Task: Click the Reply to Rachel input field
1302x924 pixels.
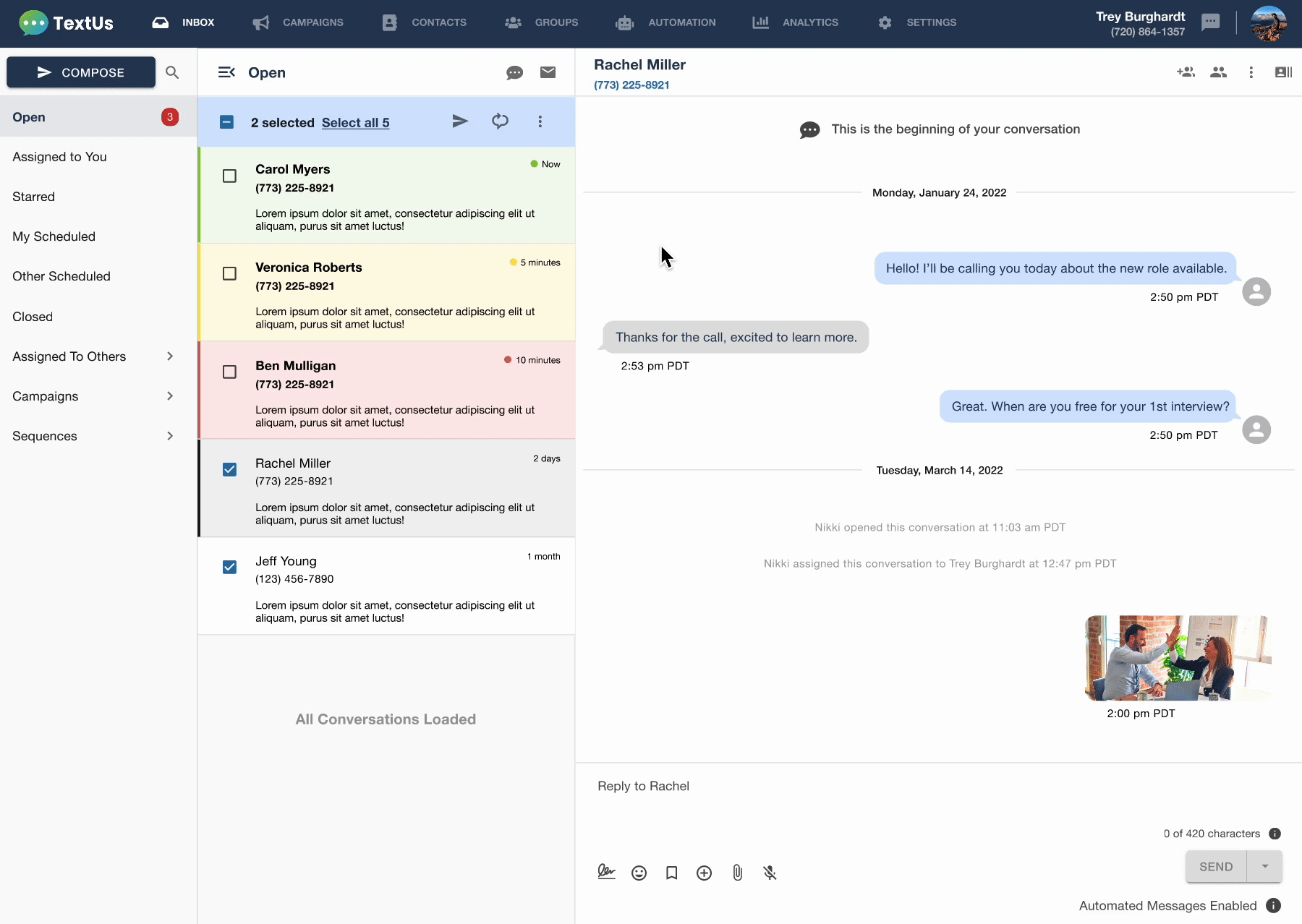Action: [938, 787]
